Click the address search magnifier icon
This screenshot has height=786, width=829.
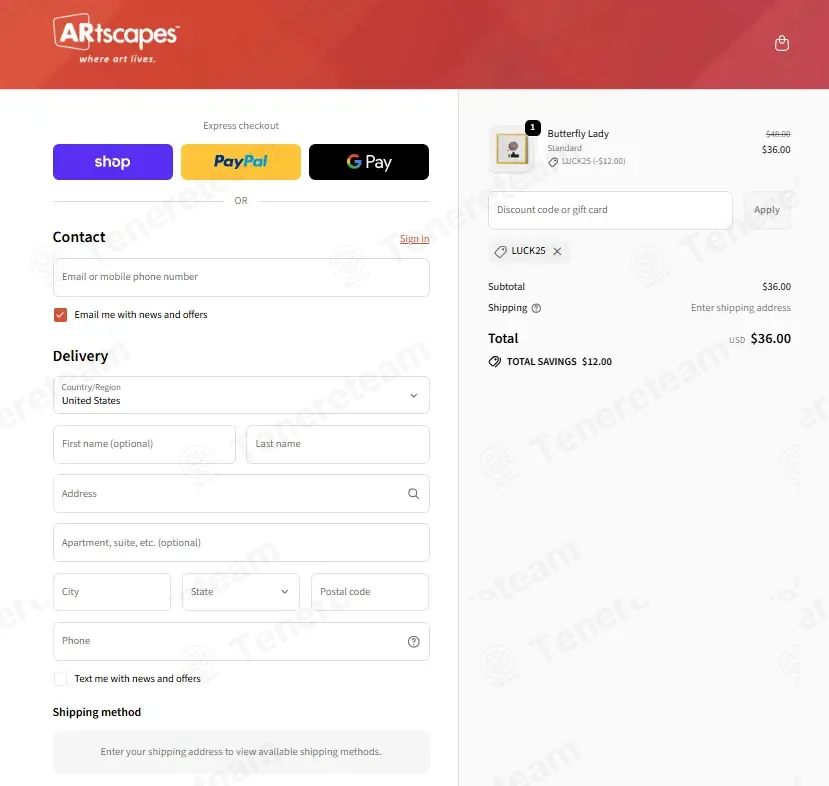[x=413, y=494]
